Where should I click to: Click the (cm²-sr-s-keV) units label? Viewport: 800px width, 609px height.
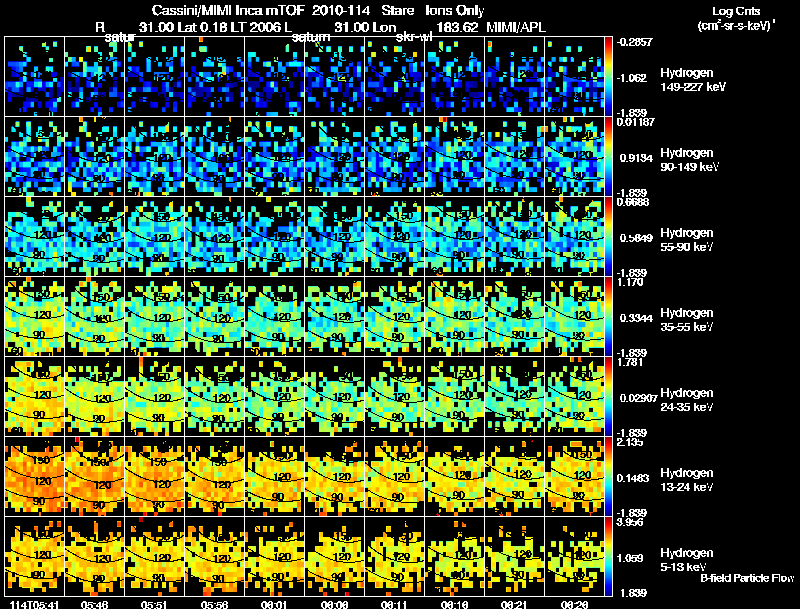(736, 26)
